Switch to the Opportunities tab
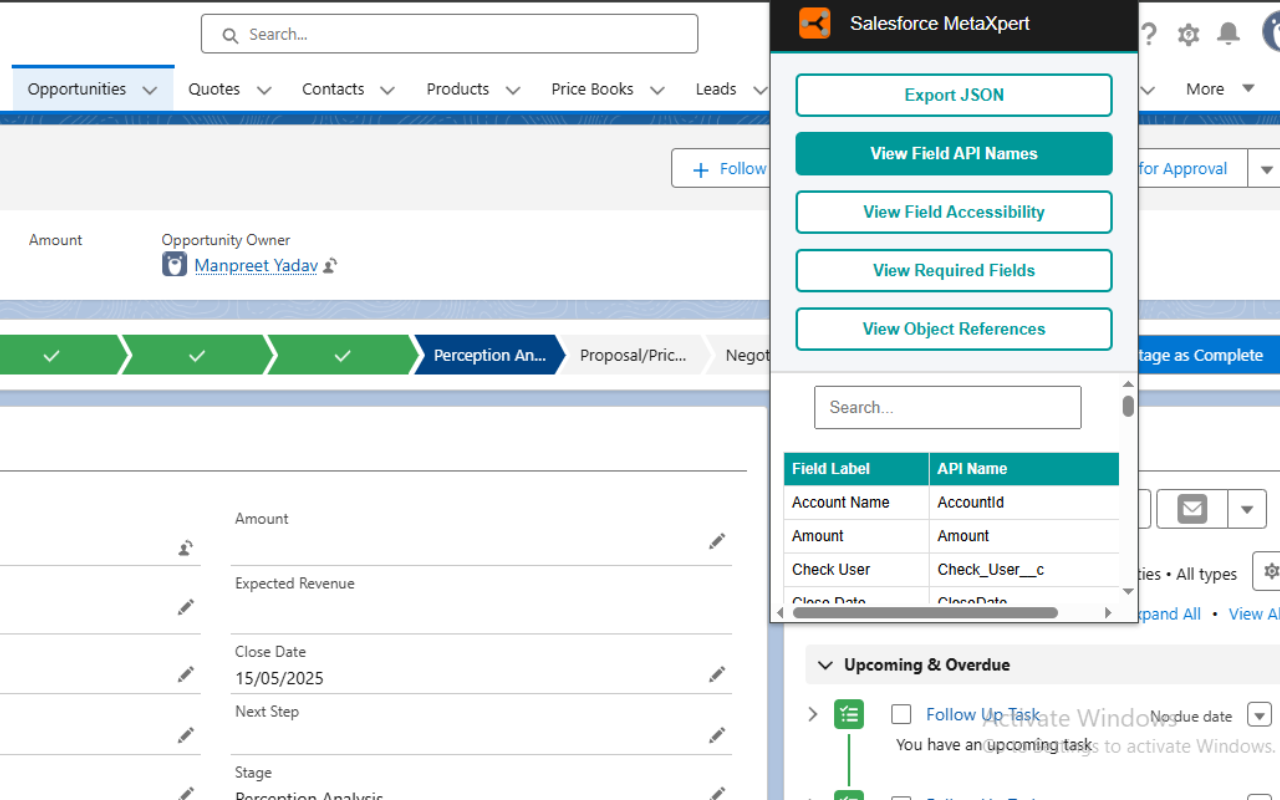Viewport: 1280px width, 800px height. (77, 89)
